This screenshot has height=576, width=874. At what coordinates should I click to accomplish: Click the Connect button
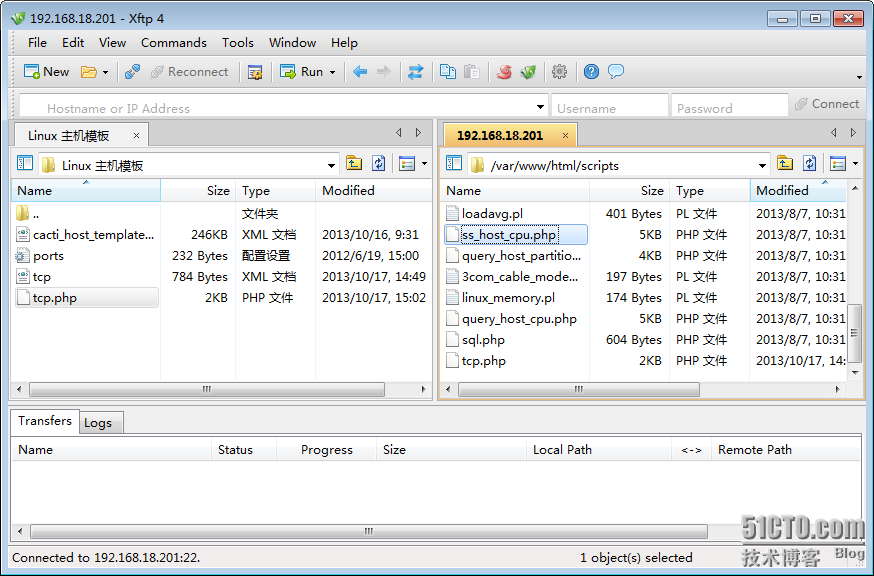[x=827, y=104]
